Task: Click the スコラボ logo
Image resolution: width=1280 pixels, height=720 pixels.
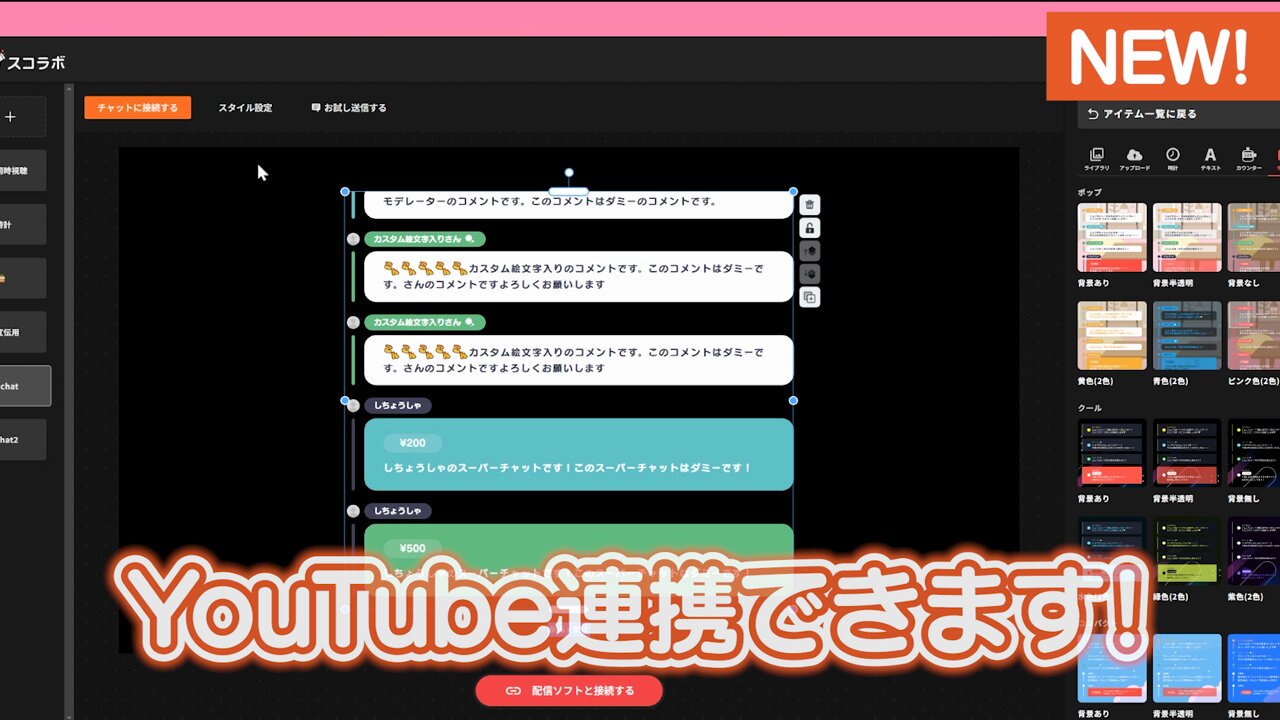Action: tap(33, 62)
